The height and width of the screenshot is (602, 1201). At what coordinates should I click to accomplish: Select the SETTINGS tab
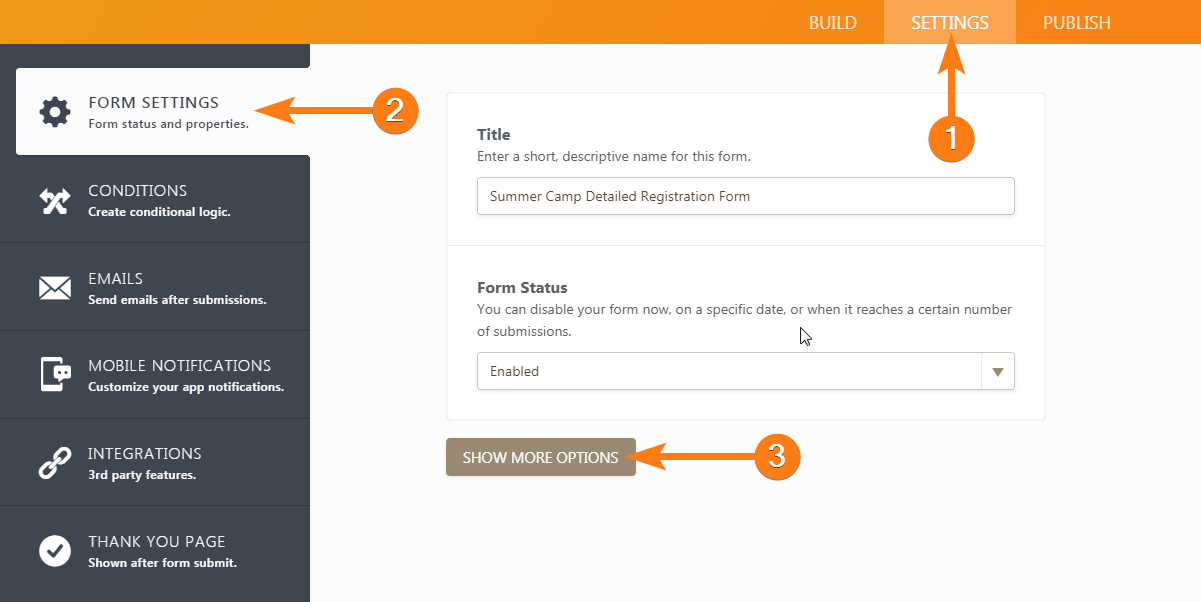click(949, 23)
